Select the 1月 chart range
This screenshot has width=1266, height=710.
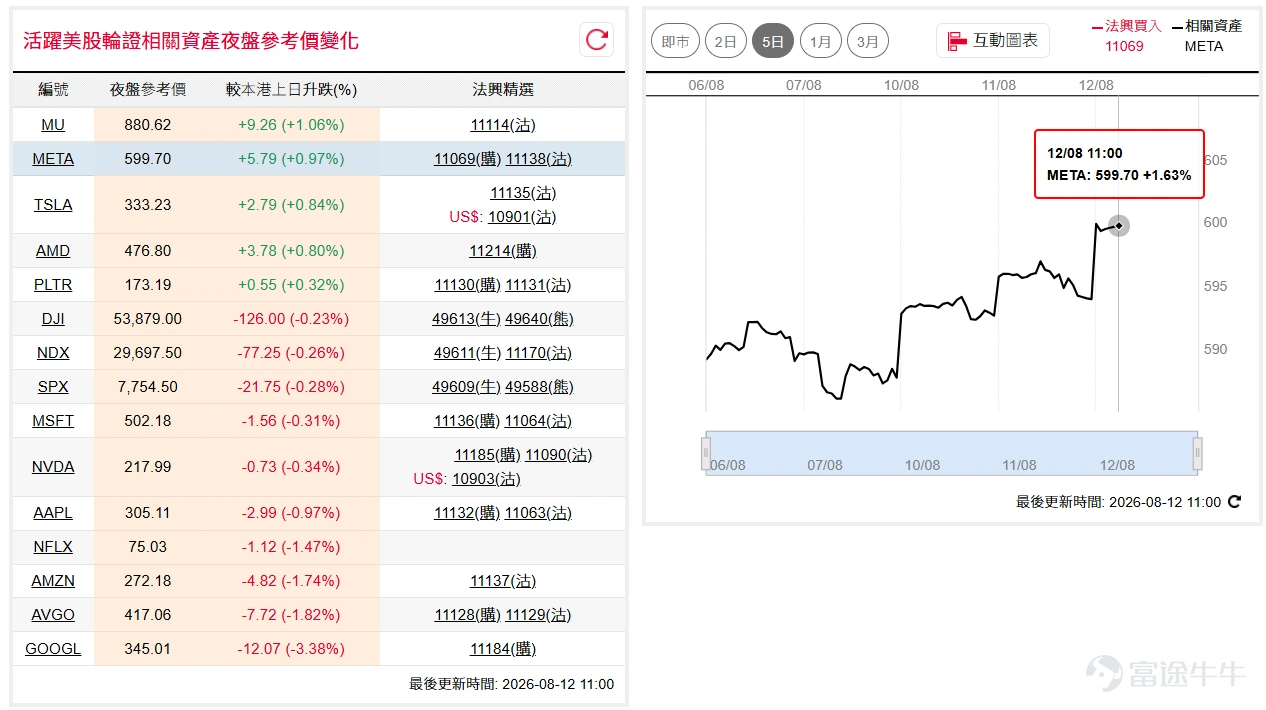[x=821, y=42]
